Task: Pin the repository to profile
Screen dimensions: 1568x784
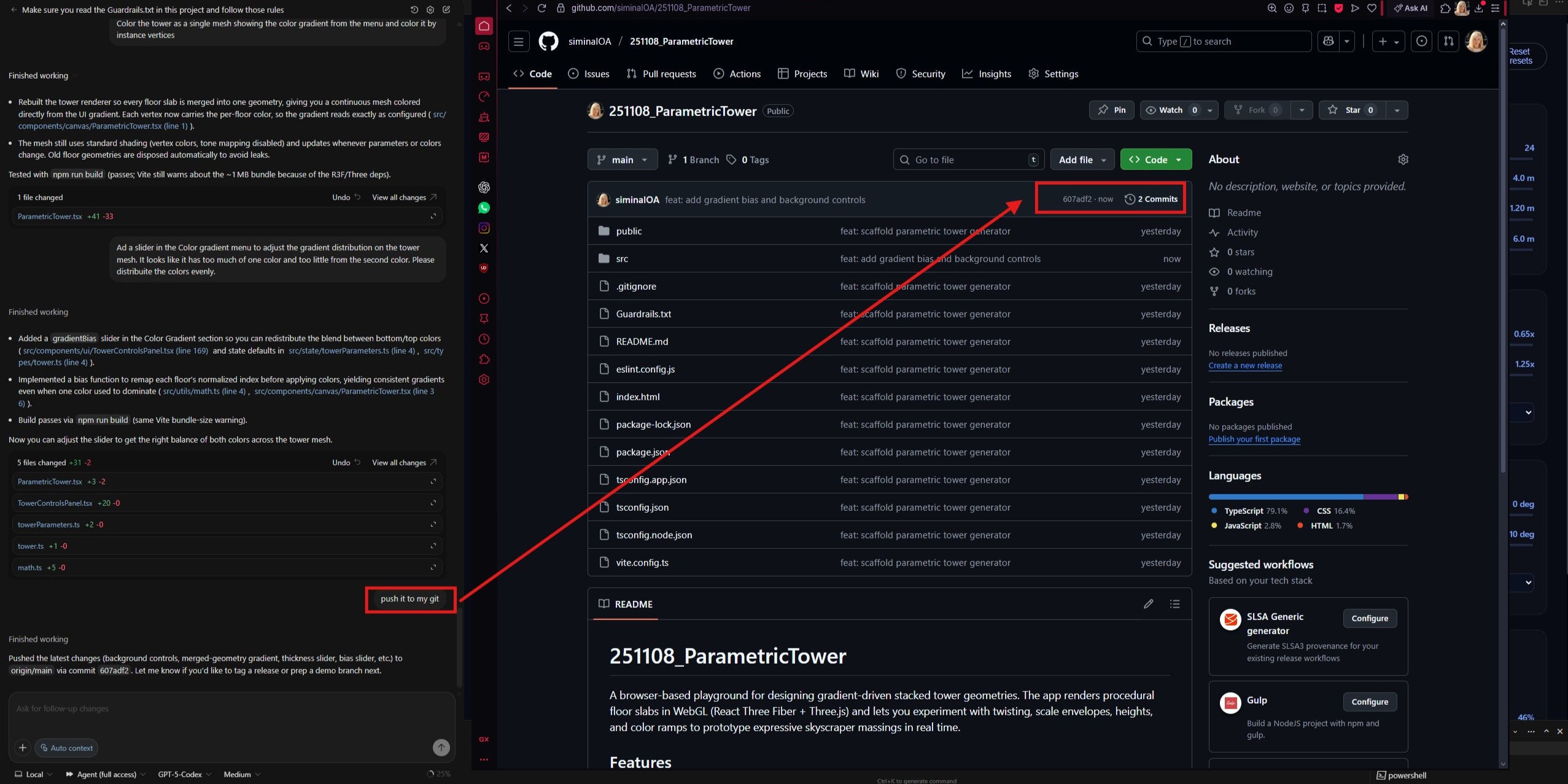Action: [1112, 110]
